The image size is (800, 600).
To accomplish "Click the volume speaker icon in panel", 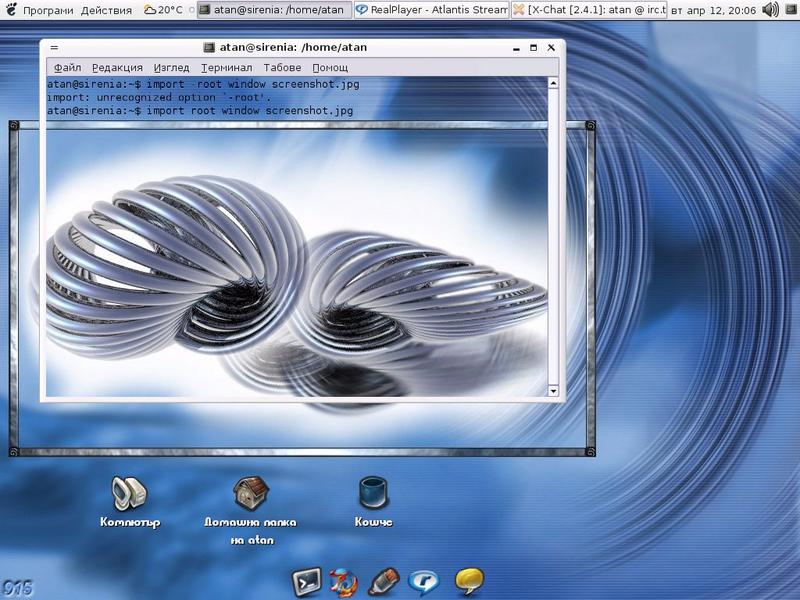I will coord(770,10).
